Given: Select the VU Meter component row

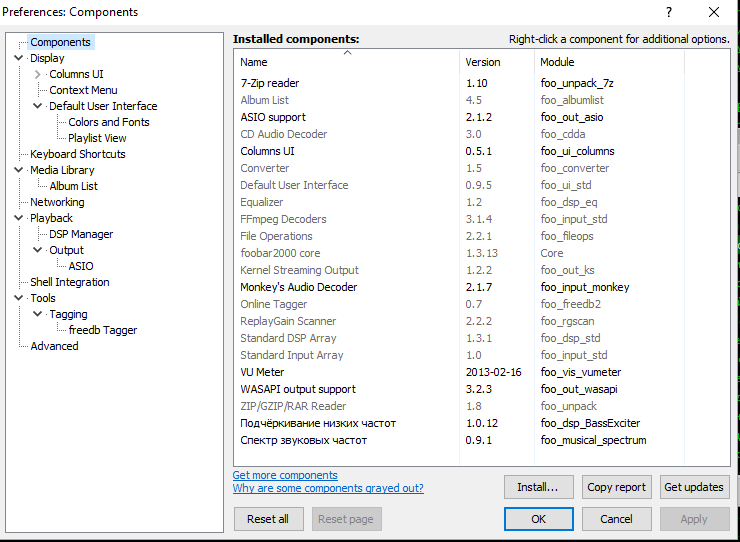Looking at the screenshot, I should pyautogui.click(x=263, y=372).
